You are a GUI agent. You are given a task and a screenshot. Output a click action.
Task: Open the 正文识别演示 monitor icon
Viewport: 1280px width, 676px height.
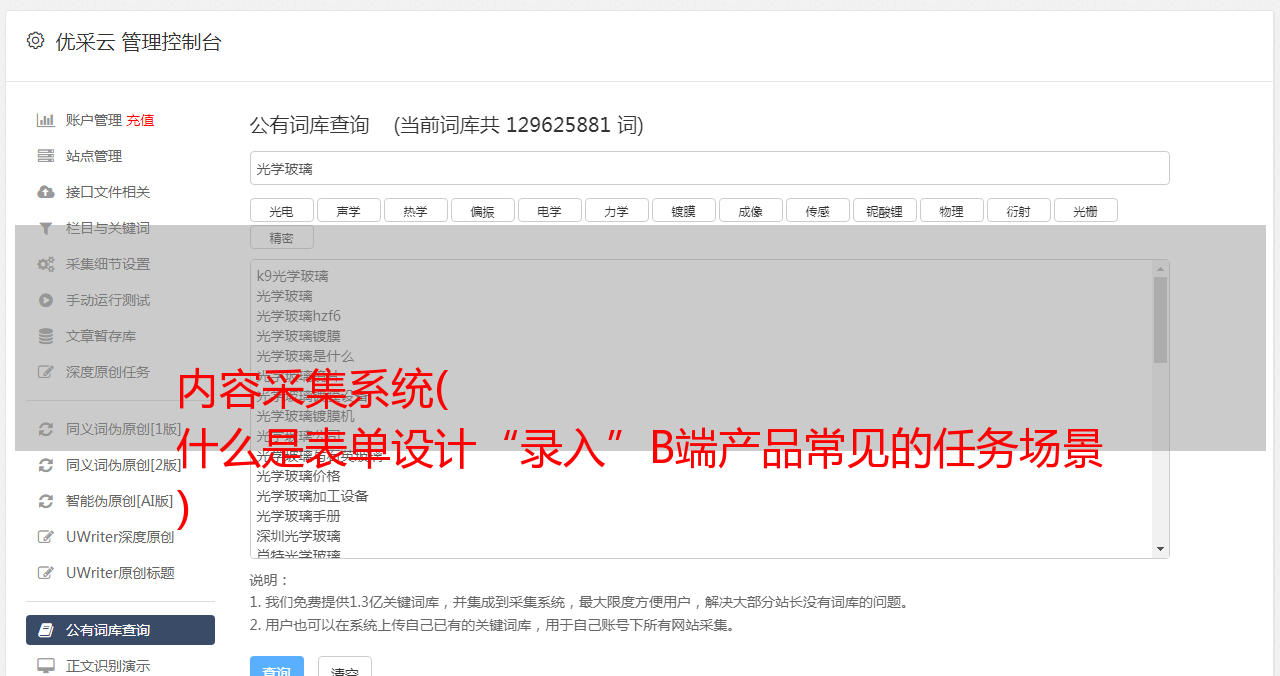46,665
